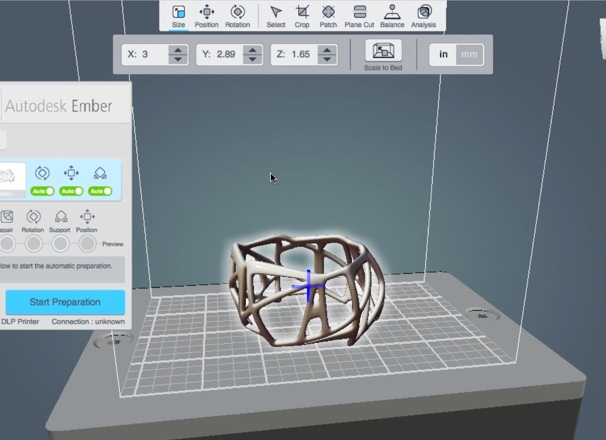Decrease Z value with down stepper arrow
This screenshot has width=606, height=440.
327,59
